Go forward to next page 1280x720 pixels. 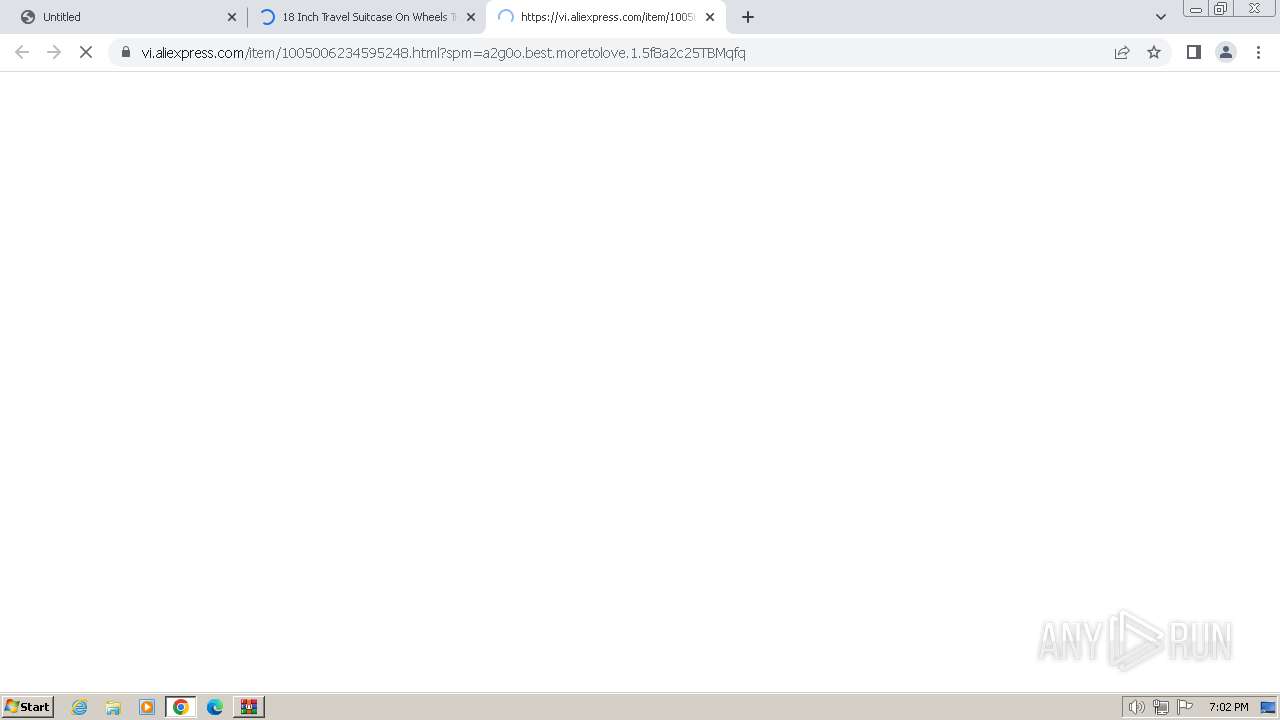click(54, 52)
